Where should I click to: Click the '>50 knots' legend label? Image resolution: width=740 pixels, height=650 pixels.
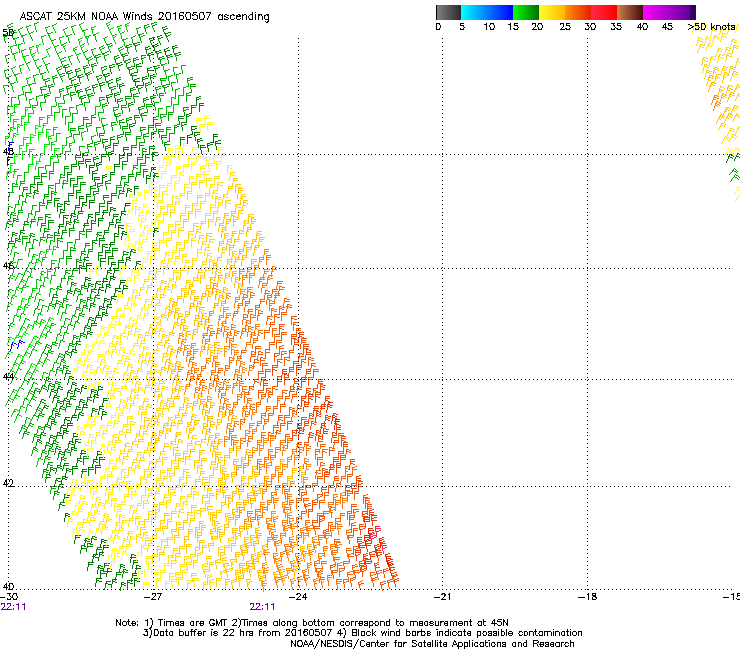tap(711, 27)
